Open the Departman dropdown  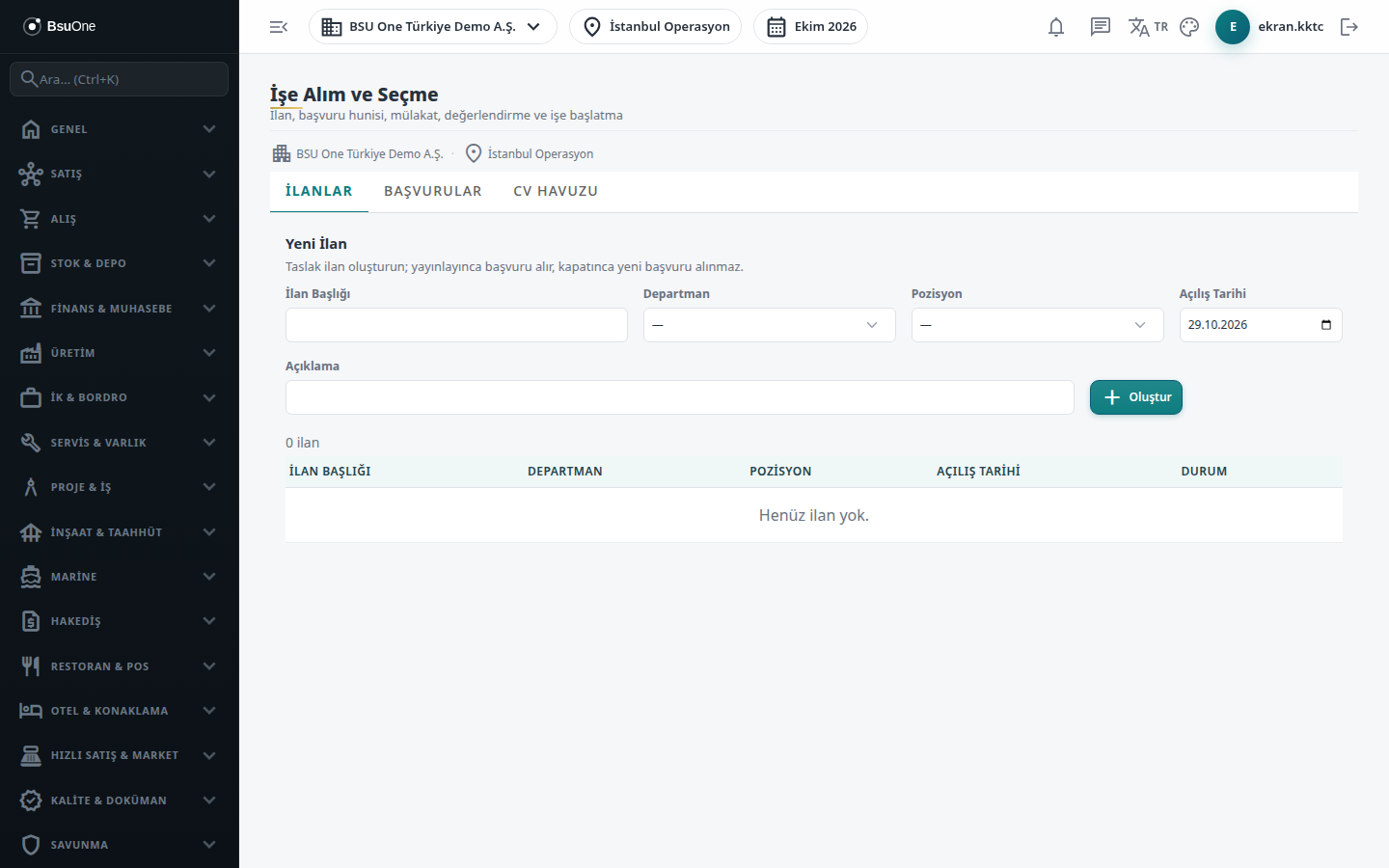[769, 325]
